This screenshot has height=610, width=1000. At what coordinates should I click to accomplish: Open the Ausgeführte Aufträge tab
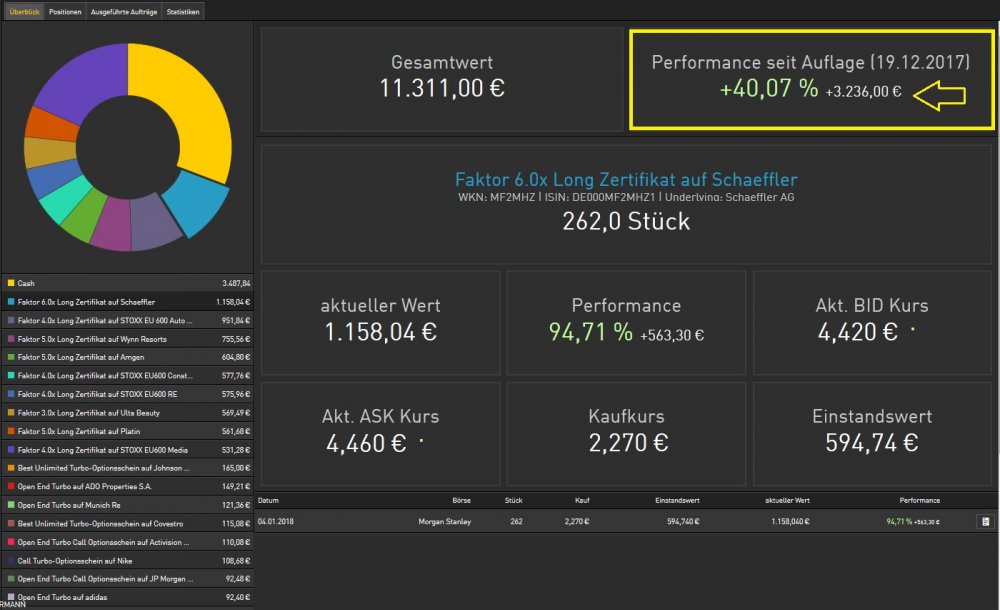click(124, 12)
